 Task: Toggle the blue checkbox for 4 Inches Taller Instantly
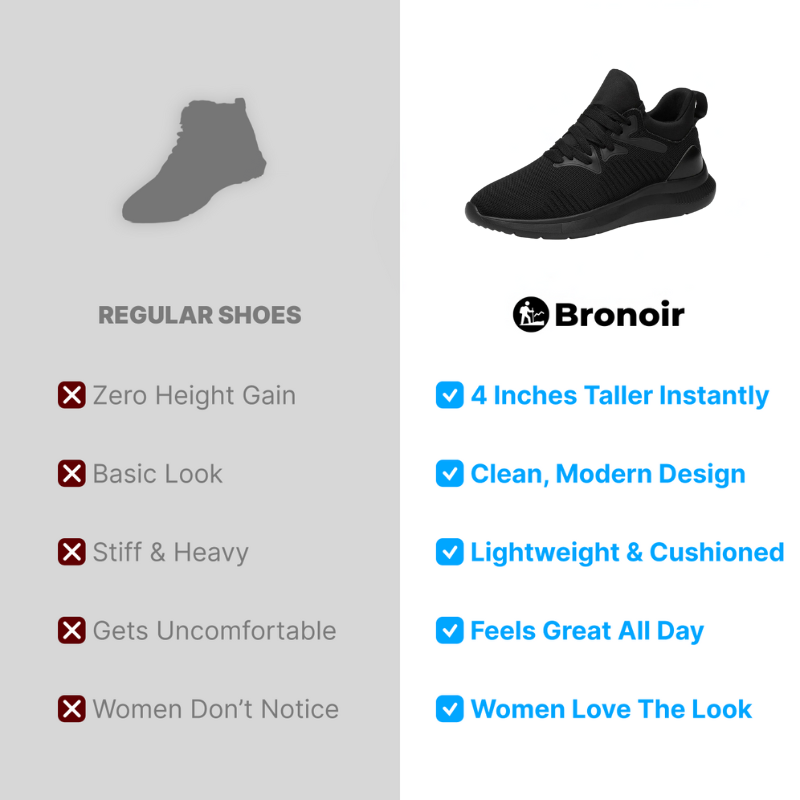click(449, 395)
